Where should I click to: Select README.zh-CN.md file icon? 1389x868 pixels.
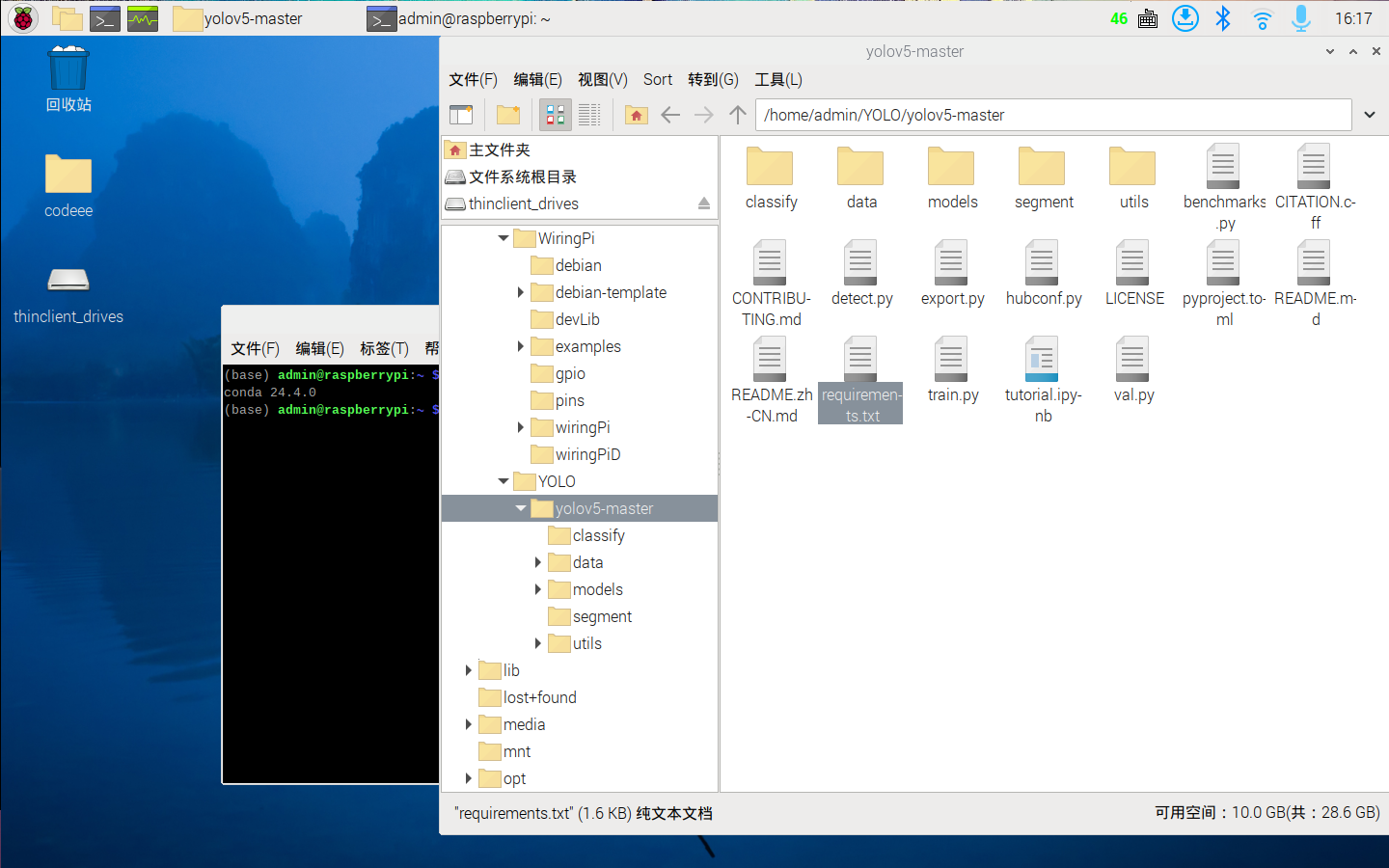click(770, 359)
